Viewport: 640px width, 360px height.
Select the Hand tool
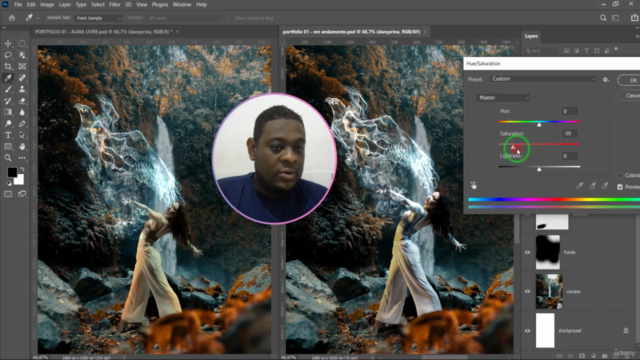[22, 146]
